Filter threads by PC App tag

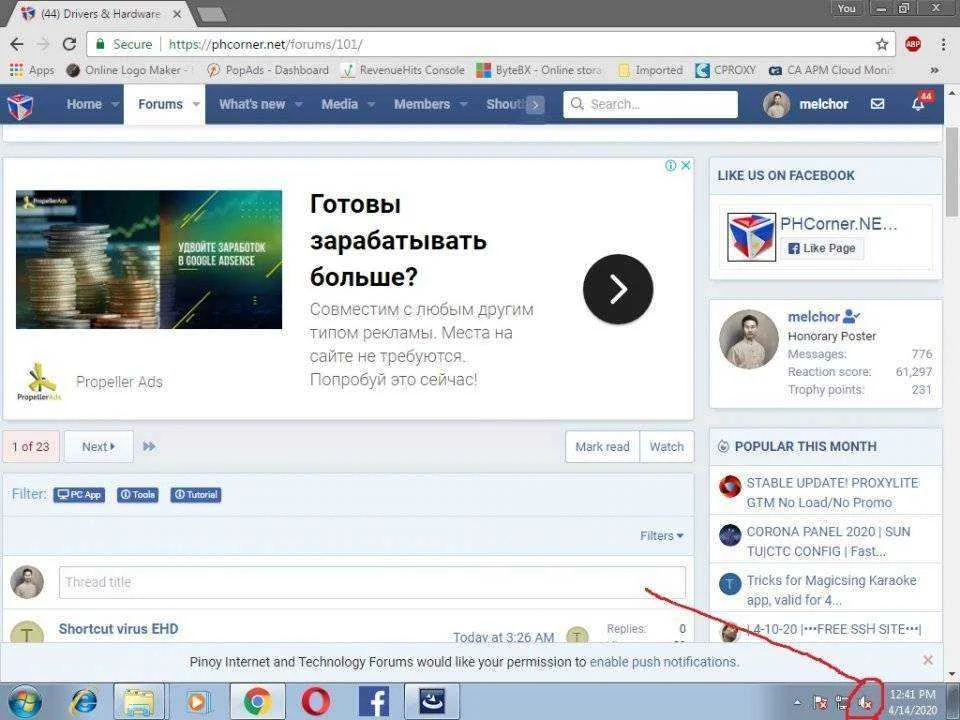pyautogui.click(x=79, y=495)
